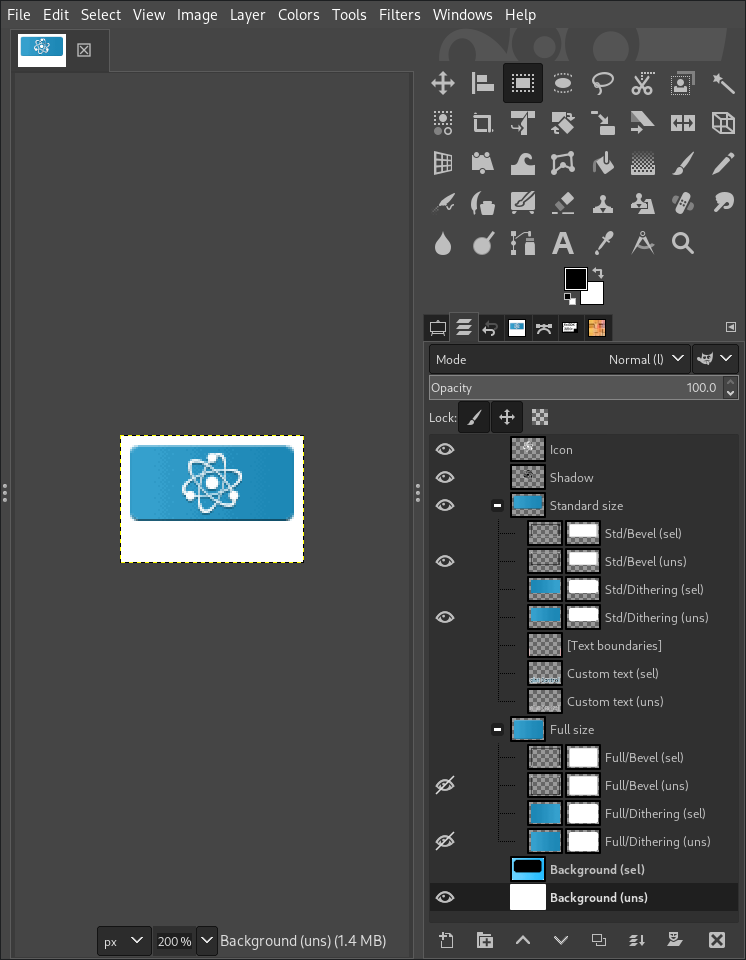Select the Scissors Select tool
The image size is (746, 960).
coord(642,83)
